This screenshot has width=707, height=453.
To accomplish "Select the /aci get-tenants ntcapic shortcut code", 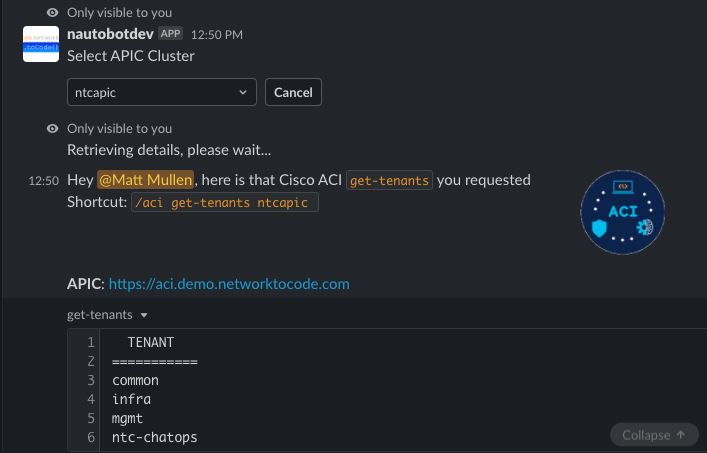I will click(x=225, y=202).
